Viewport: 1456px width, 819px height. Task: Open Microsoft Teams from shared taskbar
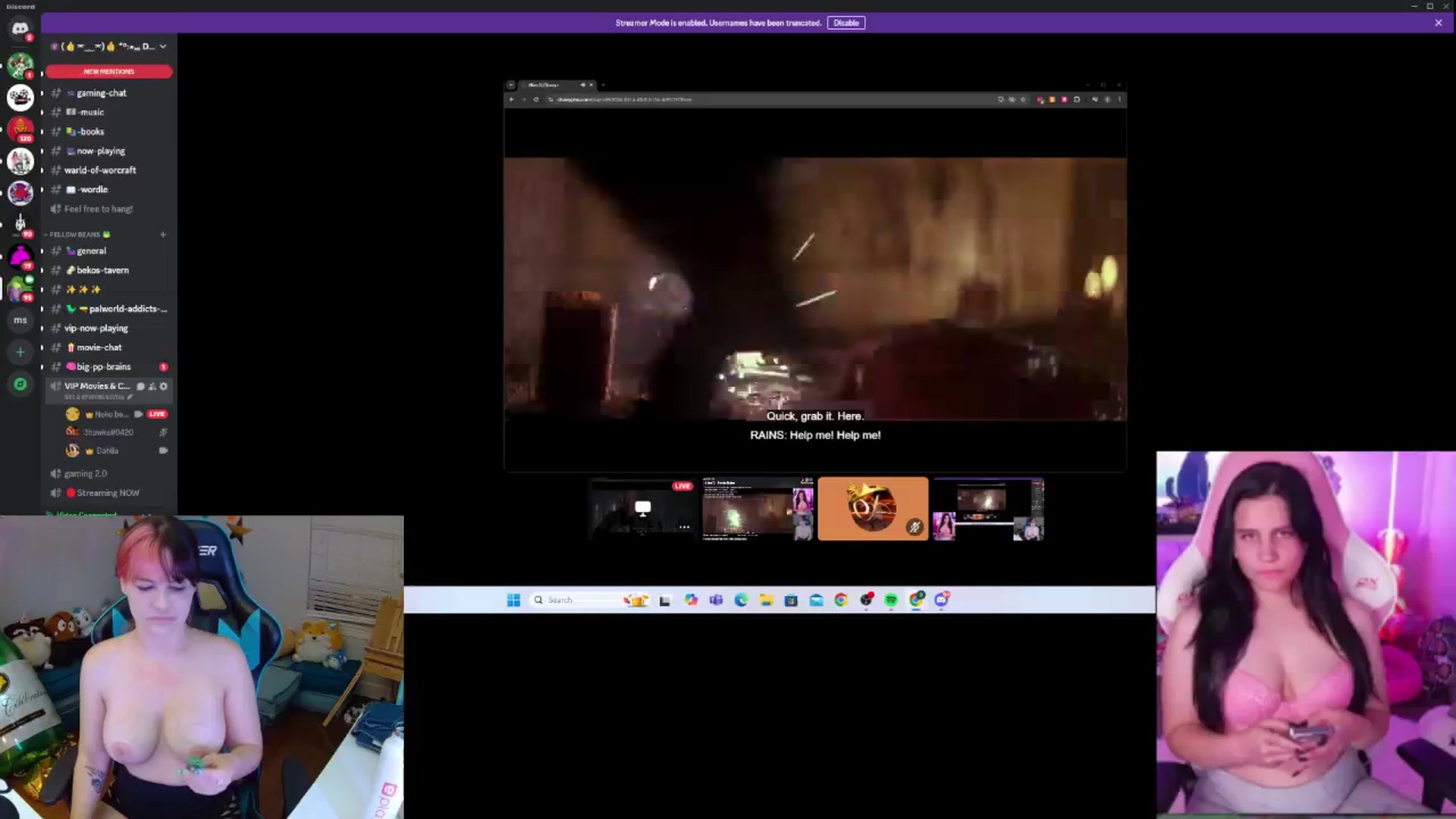[716, 600]
